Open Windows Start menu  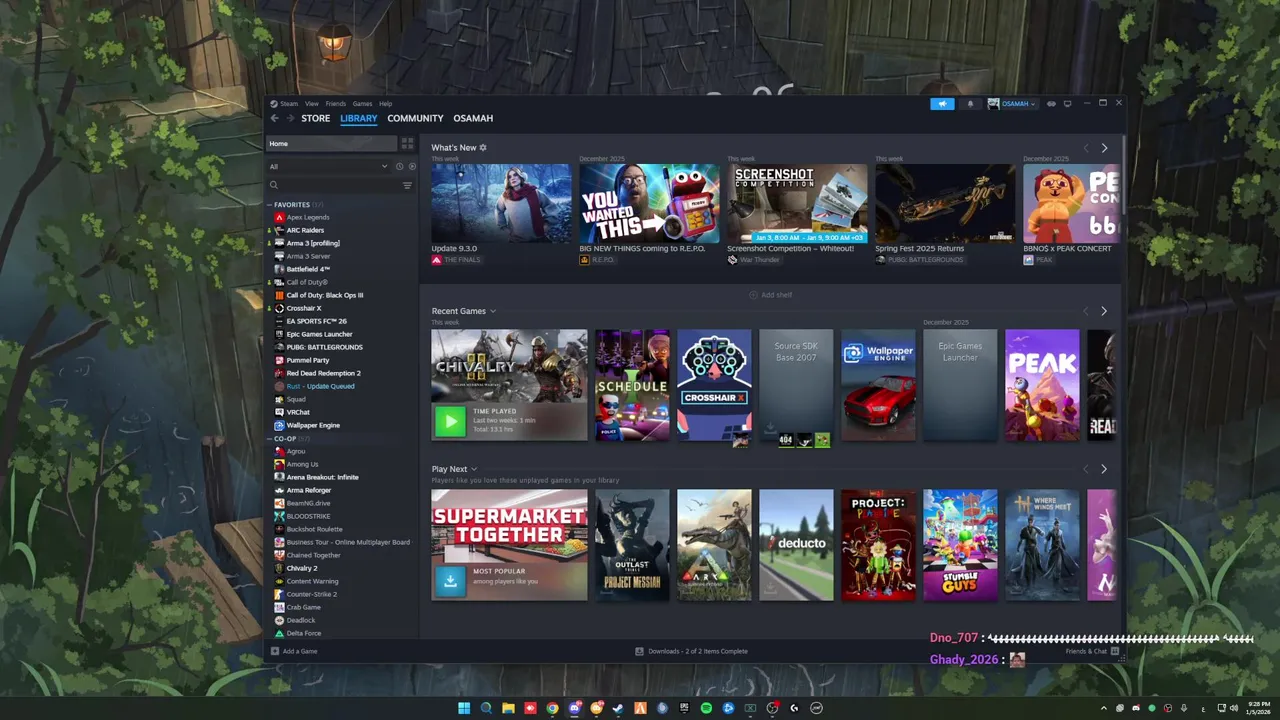464,708
